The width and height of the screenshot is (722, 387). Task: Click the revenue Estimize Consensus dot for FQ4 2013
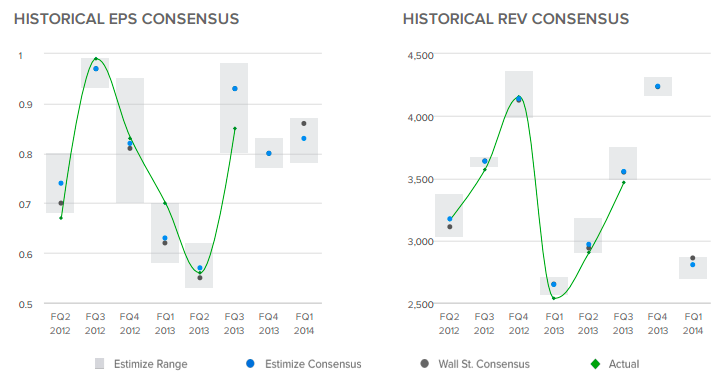pyautogui.click(x=658, y=87)
